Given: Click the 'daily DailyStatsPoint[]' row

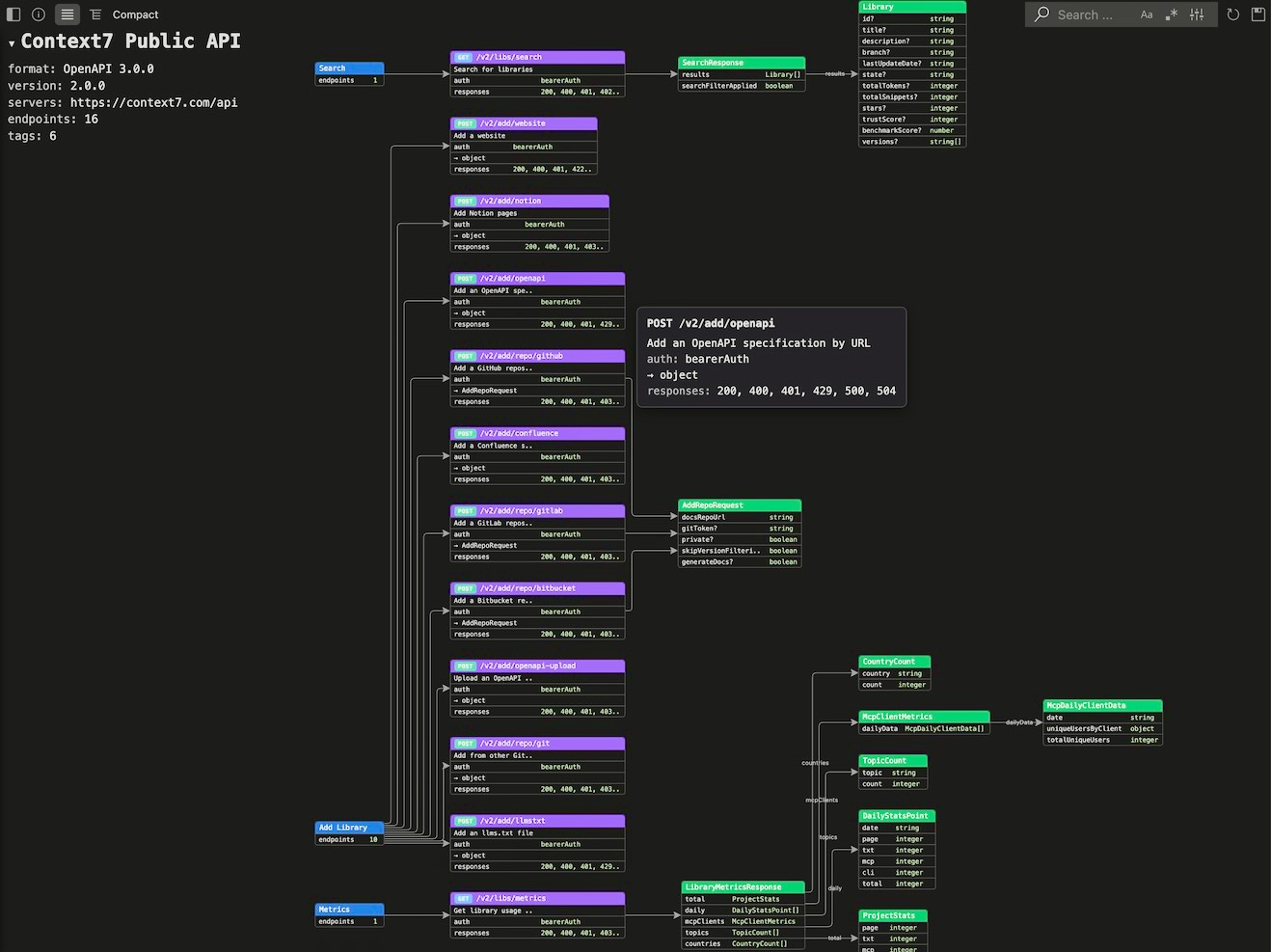Looking at the screenshot, I should click(x=743, y=910).
